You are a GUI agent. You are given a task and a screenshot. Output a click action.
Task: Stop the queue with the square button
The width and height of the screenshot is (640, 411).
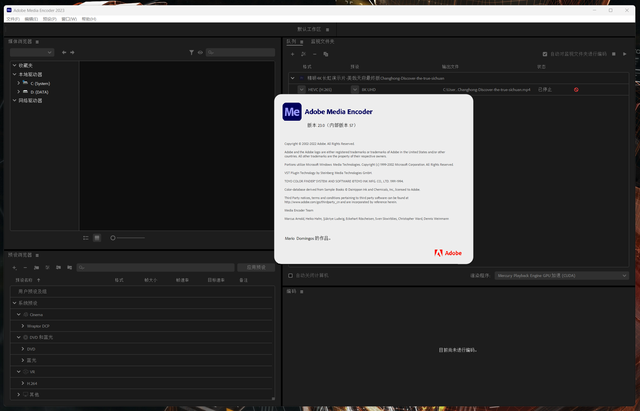[x=613, y=54]
